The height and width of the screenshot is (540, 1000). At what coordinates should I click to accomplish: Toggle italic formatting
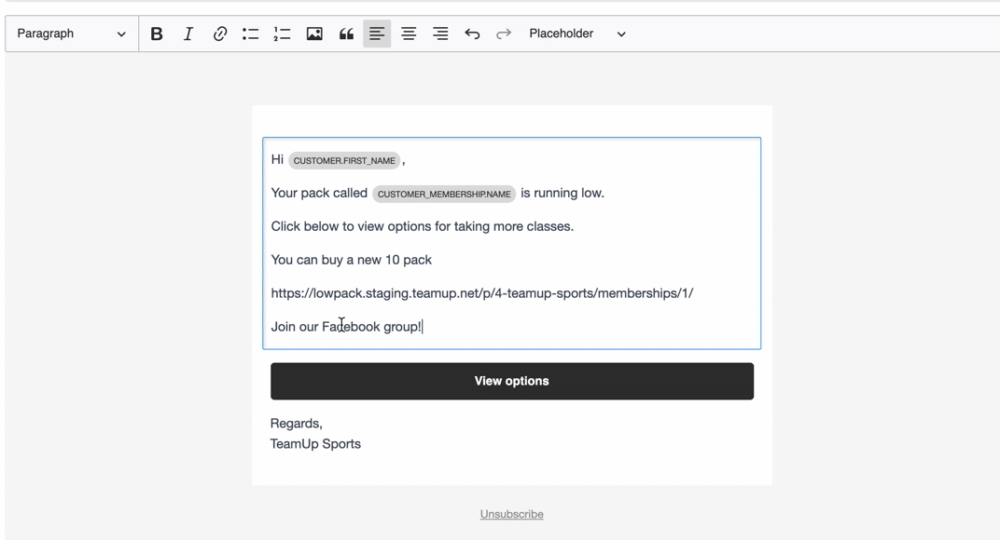(187, 34)
